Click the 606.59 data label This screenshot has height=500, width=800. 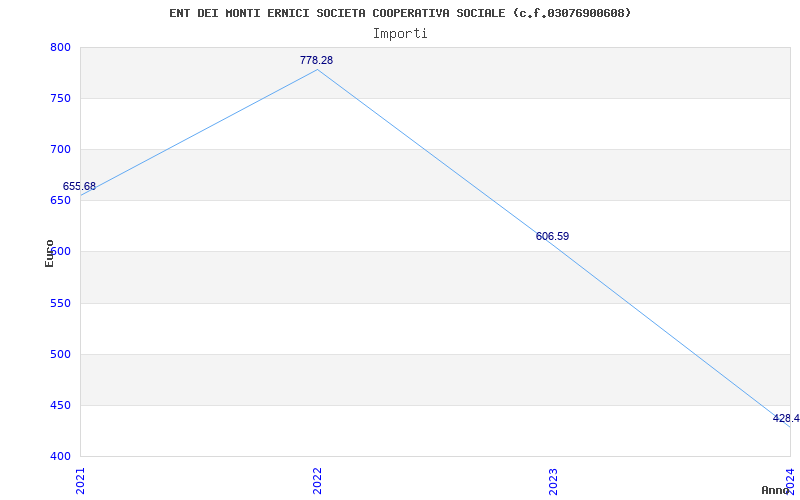tap(552, 236)
